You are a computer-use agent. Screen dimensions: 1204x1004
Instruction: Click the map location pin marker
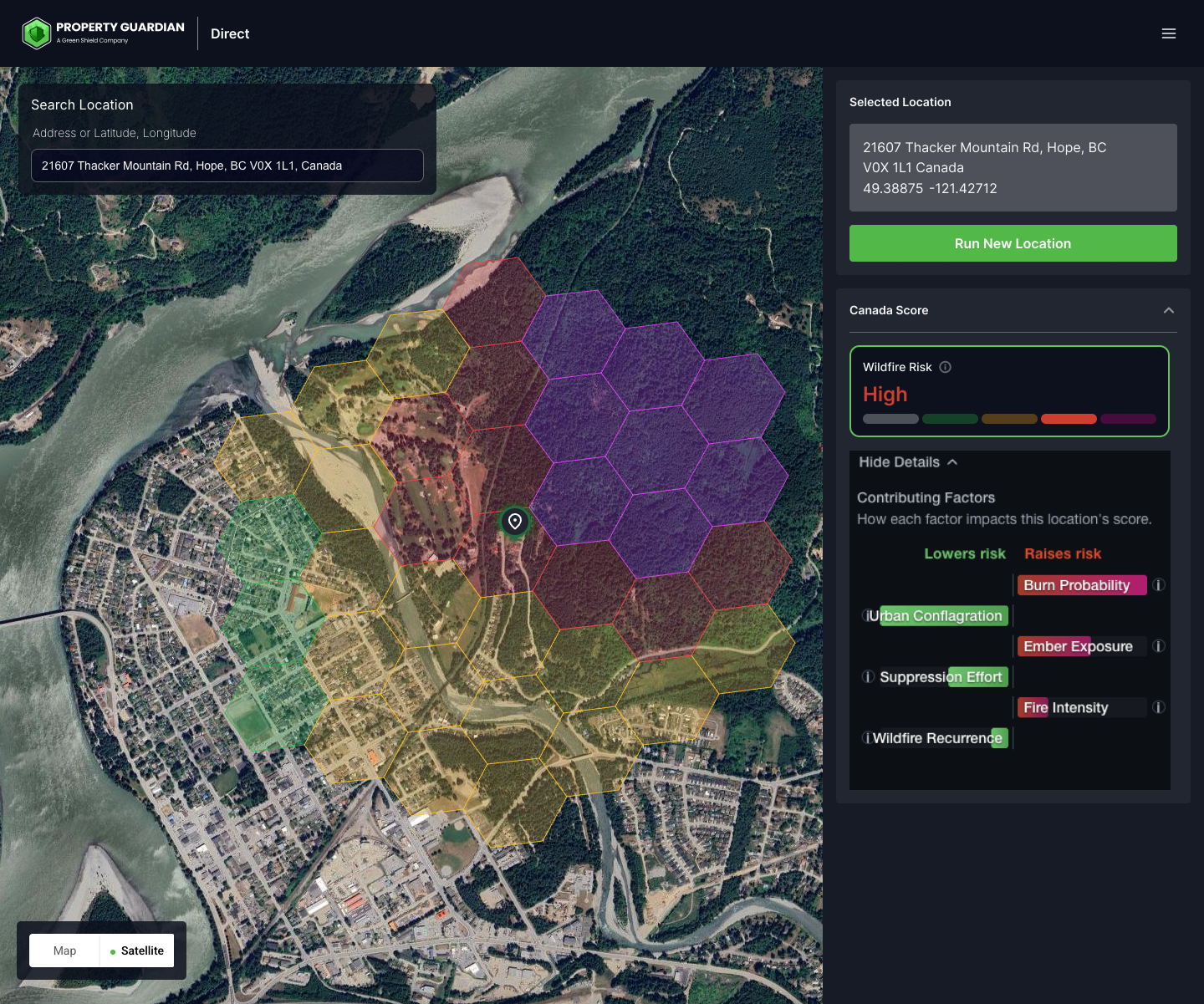(515, 522)
